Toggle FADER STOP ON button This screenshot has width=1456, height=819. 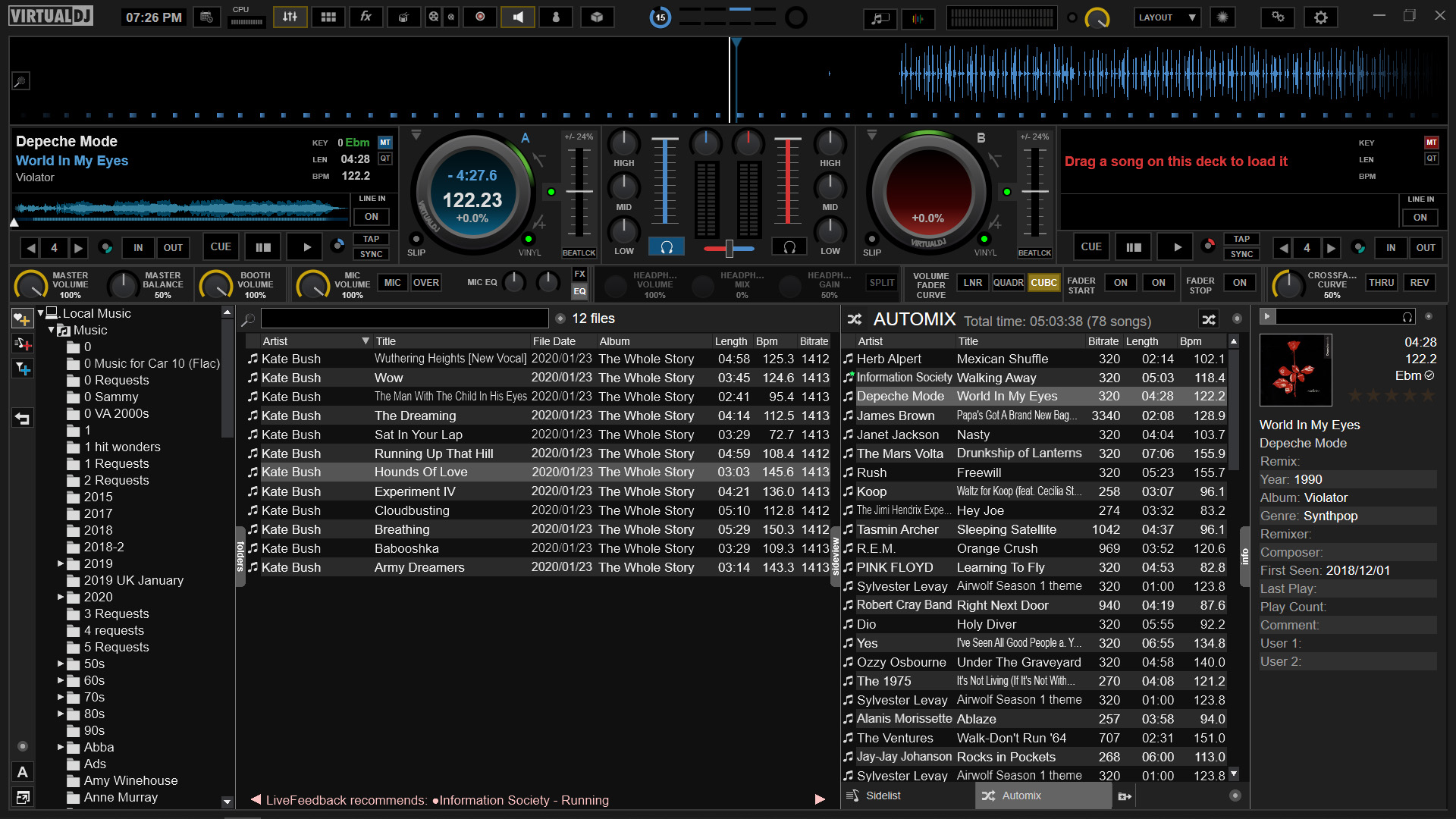[x=1240, y=283]
